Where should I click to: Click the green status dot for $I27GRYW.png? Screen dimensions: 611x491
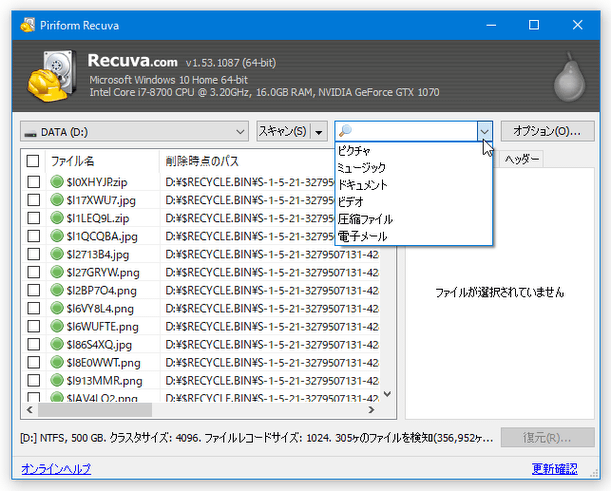click(x=57, y=272)
